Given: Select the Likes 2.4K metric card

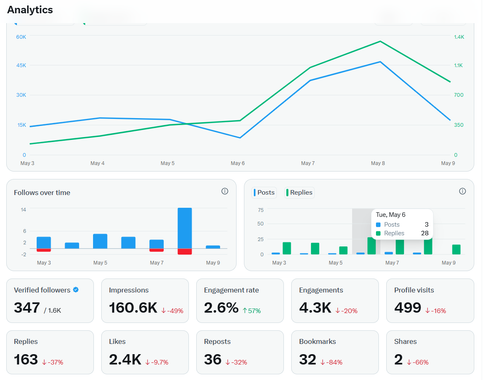Looking at the screenshot, I should click(145, 352).
